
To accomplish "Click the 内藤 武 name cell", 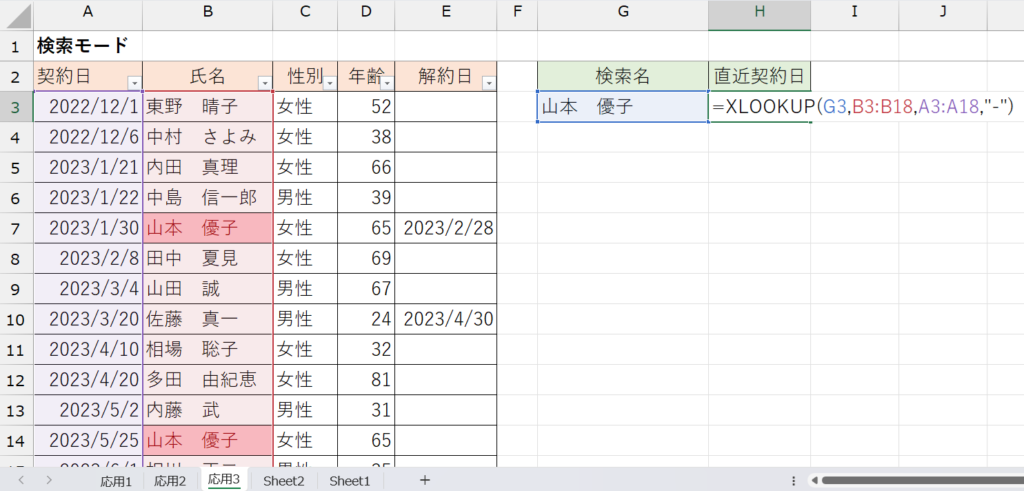I will tap(207, 410).
